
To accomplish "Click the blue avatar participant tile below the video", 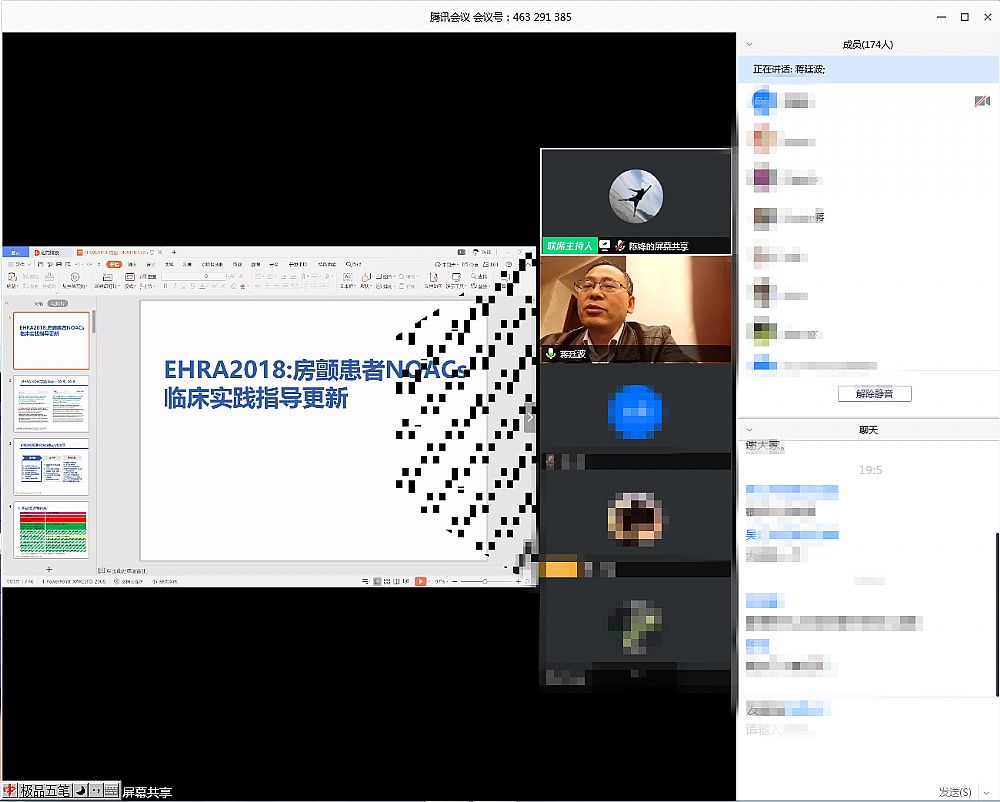I will coord(635,412).
